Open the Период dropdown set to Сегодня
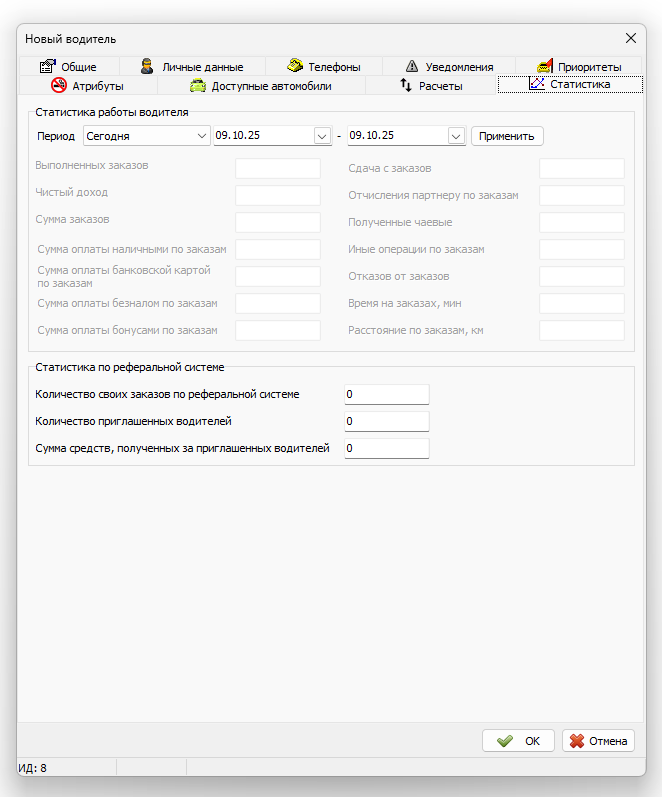Viewport: 662px width, 797px height. [146, 135]
